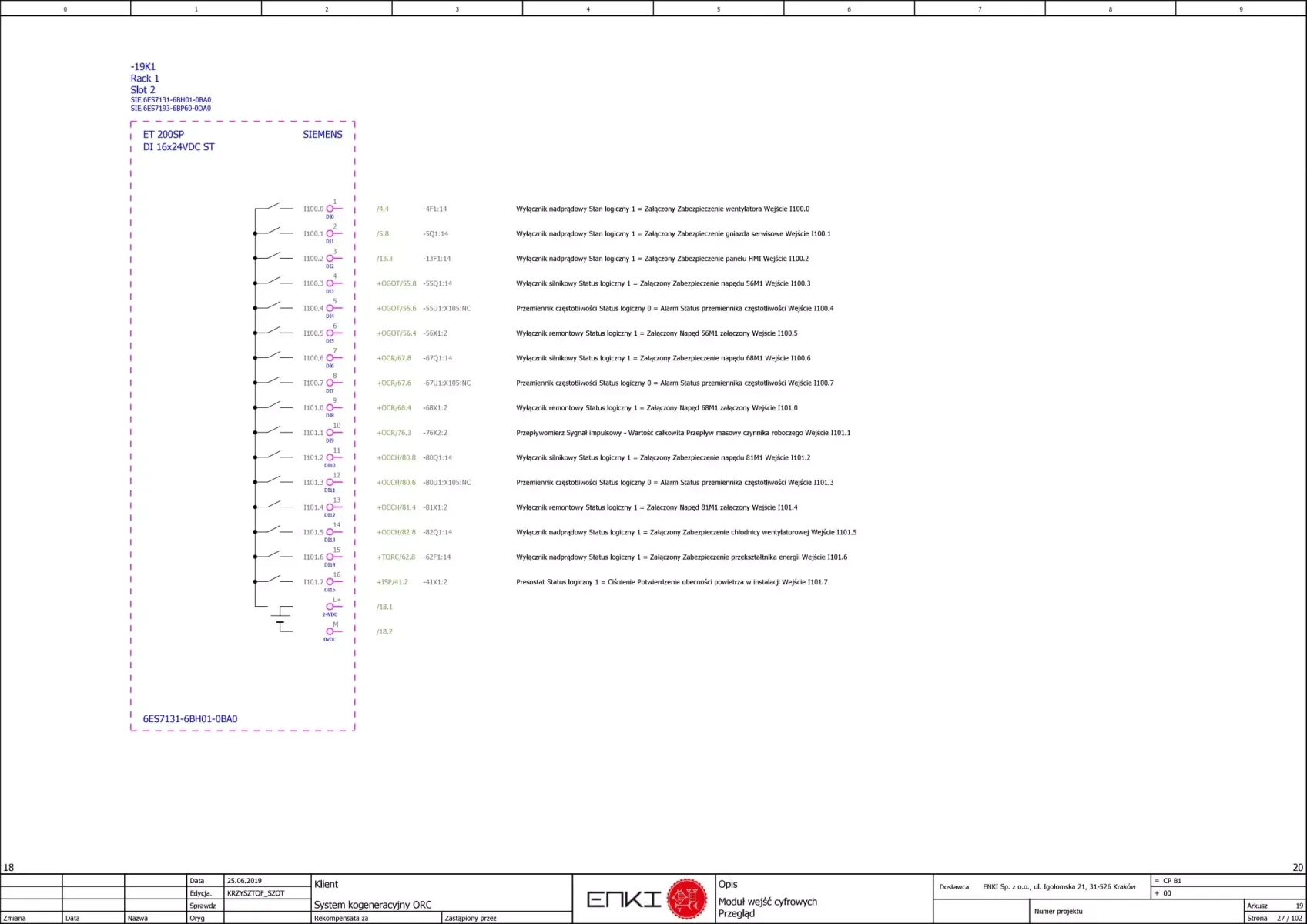1307x924 pixels.
Task: Select the -19K1 device tag label
Action: pyautogui.click(x=143, y=67)
